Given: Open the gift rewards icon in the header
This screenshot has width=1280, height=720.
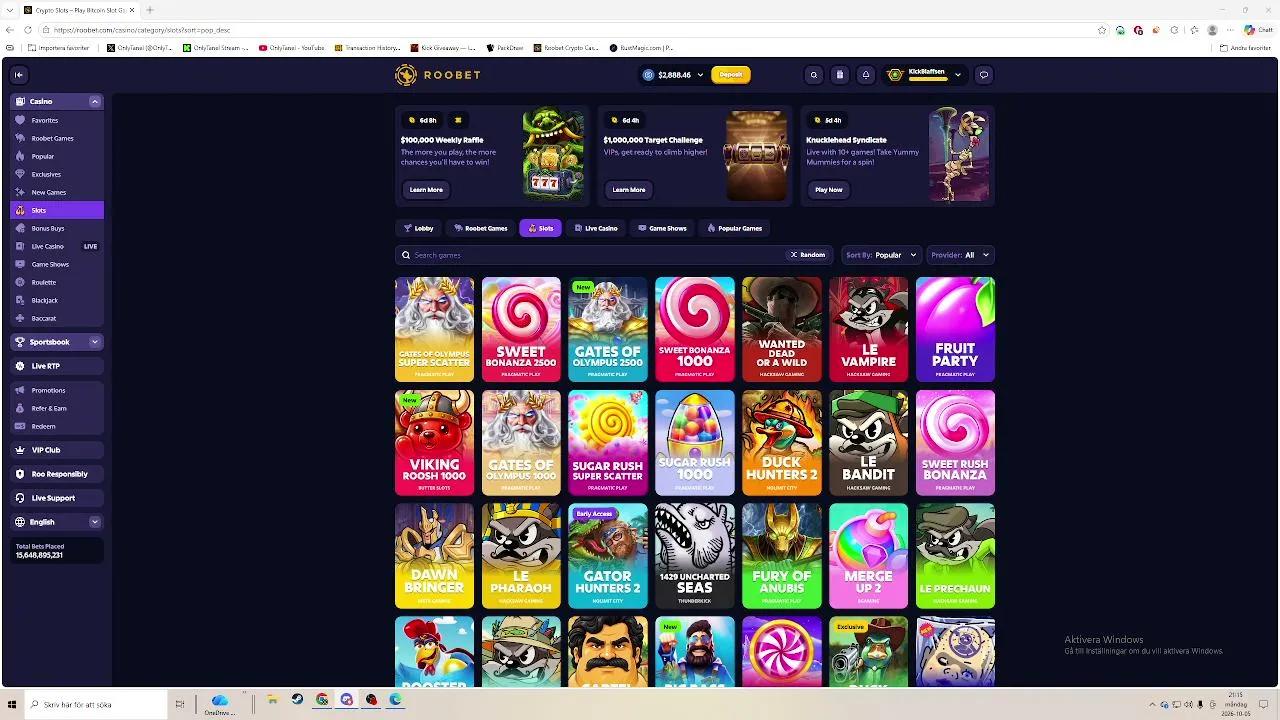Looking at the screenshot, I should [840, 74].
